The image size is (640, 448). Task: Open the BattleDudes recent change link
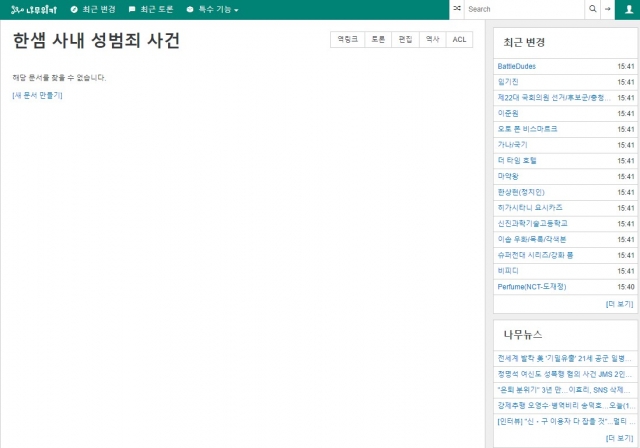(516, 67)
